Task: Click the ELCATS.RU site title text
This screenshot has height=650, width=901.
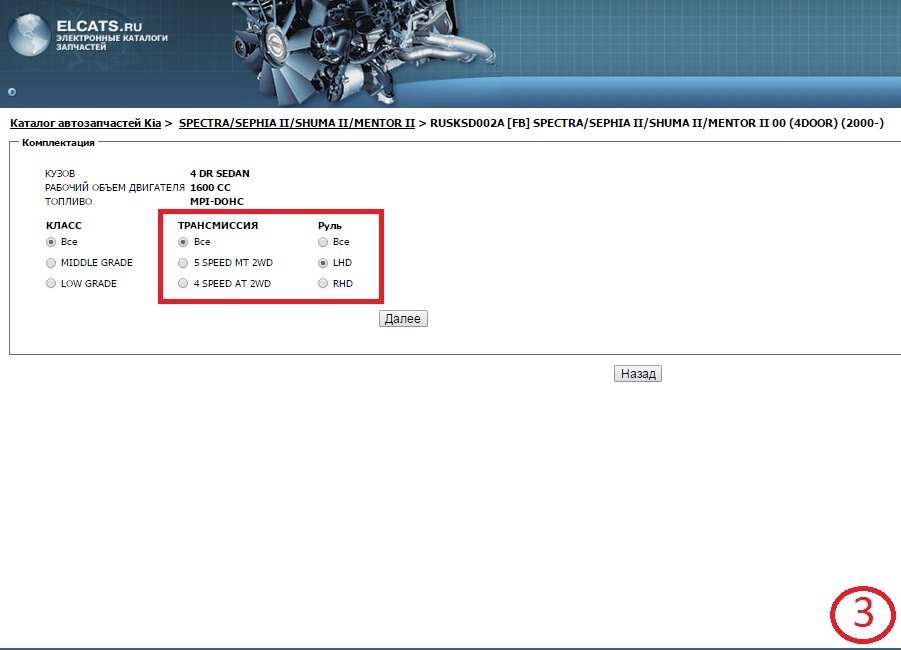Action: 99,26
